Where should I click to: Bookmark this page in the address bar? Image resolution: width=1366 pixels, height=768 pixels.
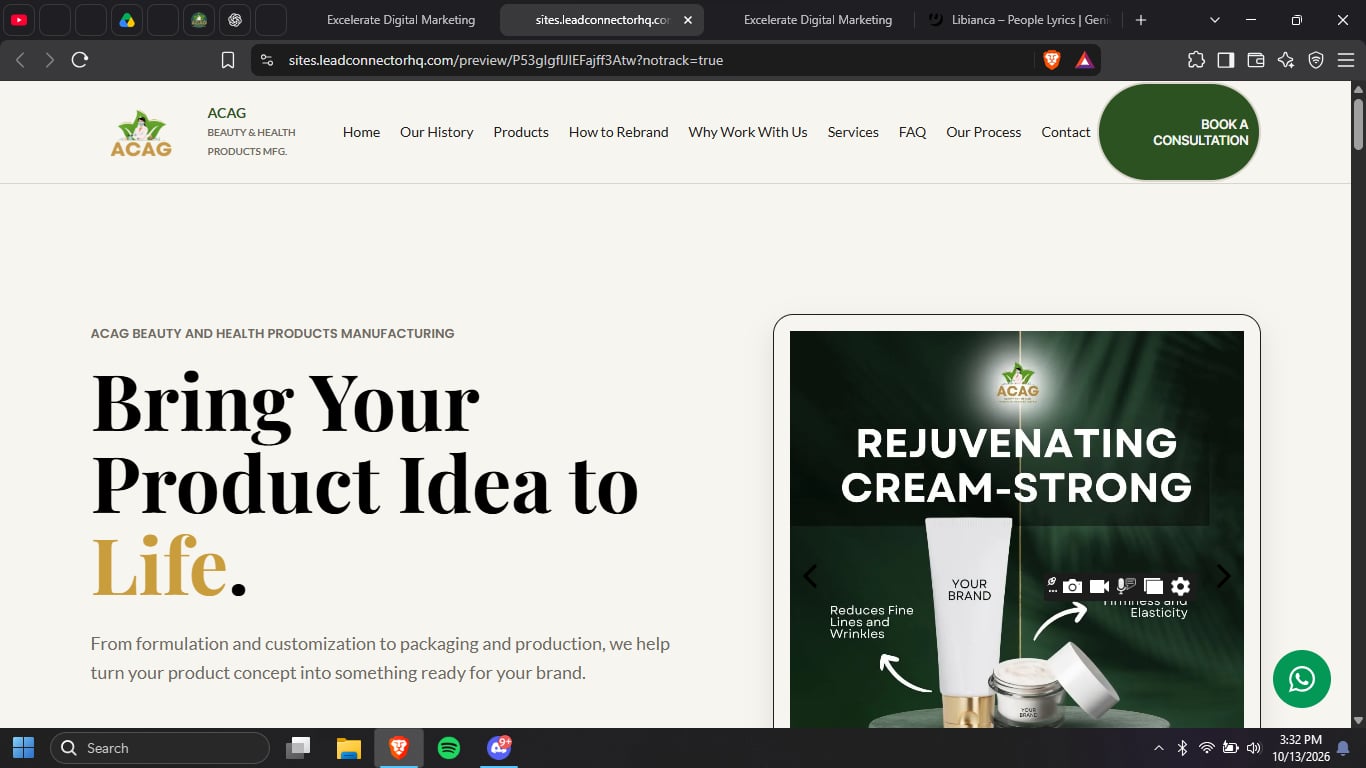point(228,60)
